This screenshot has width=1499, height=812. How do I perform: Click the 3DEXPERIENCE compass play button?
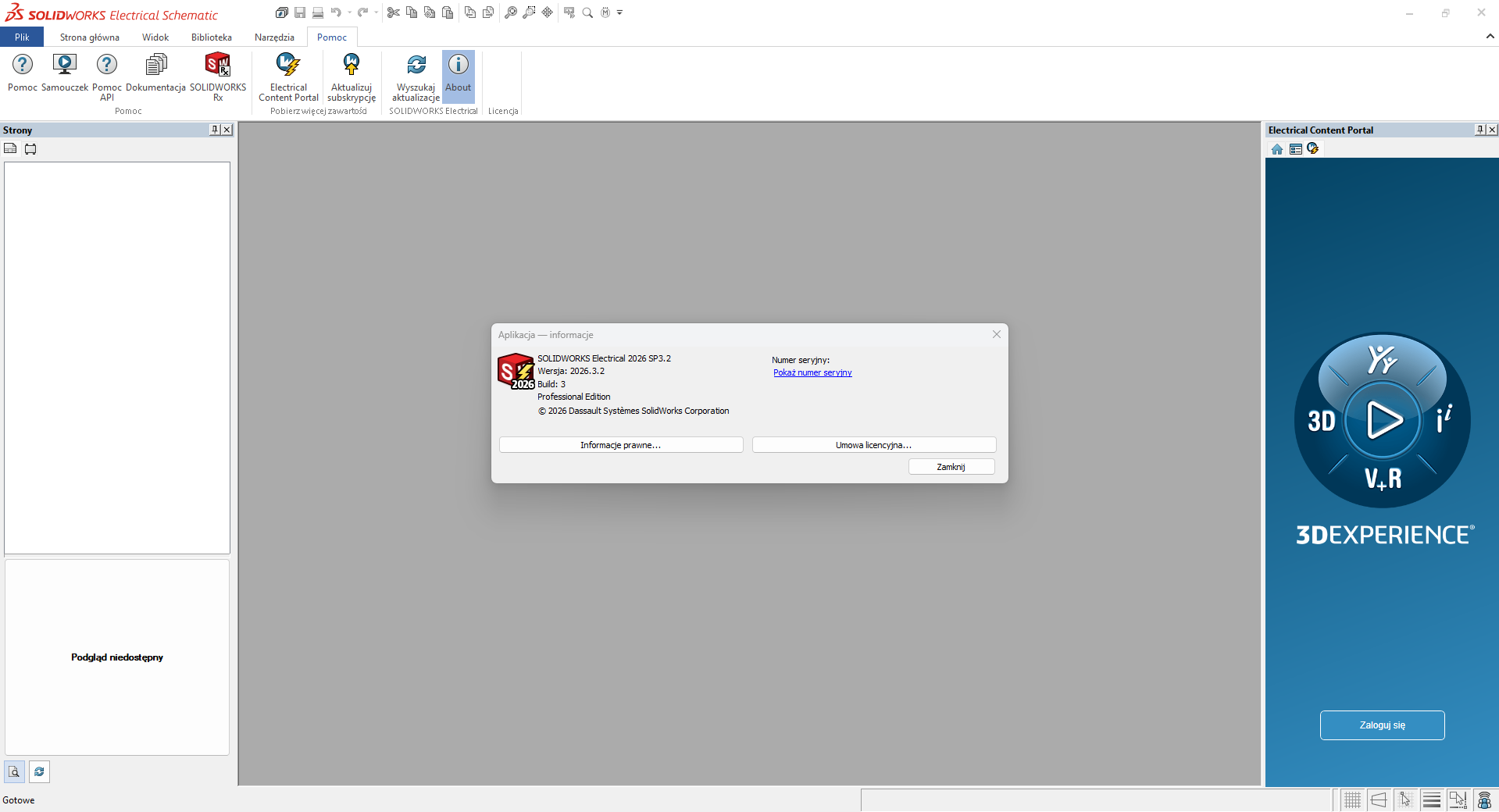click(x=1383, y=420)
